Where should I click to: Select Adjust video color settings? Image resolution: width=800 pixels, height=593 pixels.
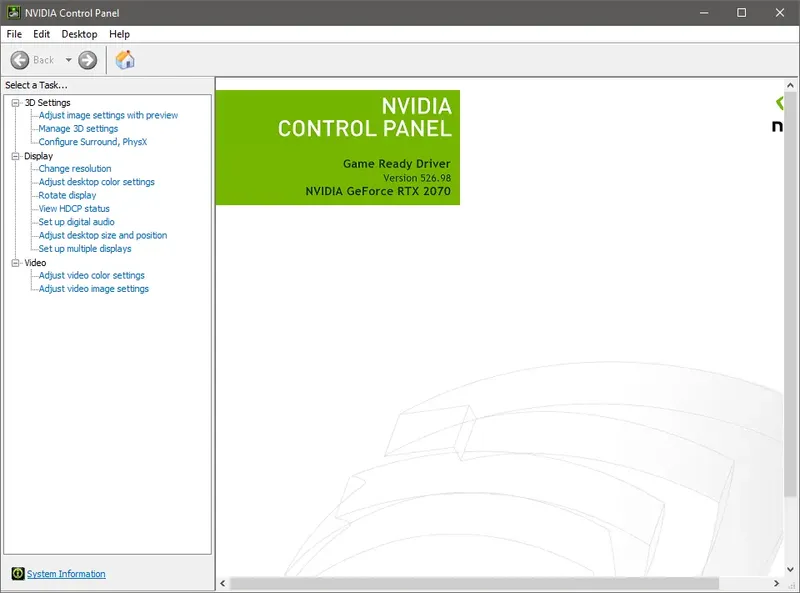[x=92, y=275]
